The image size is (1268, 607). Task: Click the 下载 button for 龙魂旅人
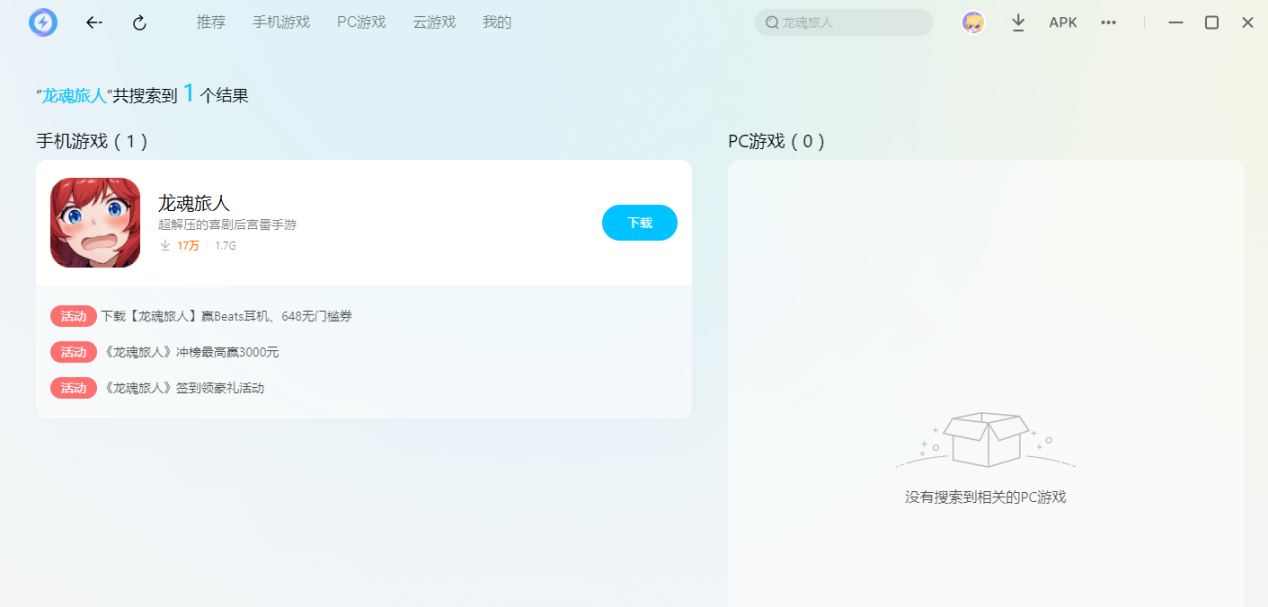point(640,223)
